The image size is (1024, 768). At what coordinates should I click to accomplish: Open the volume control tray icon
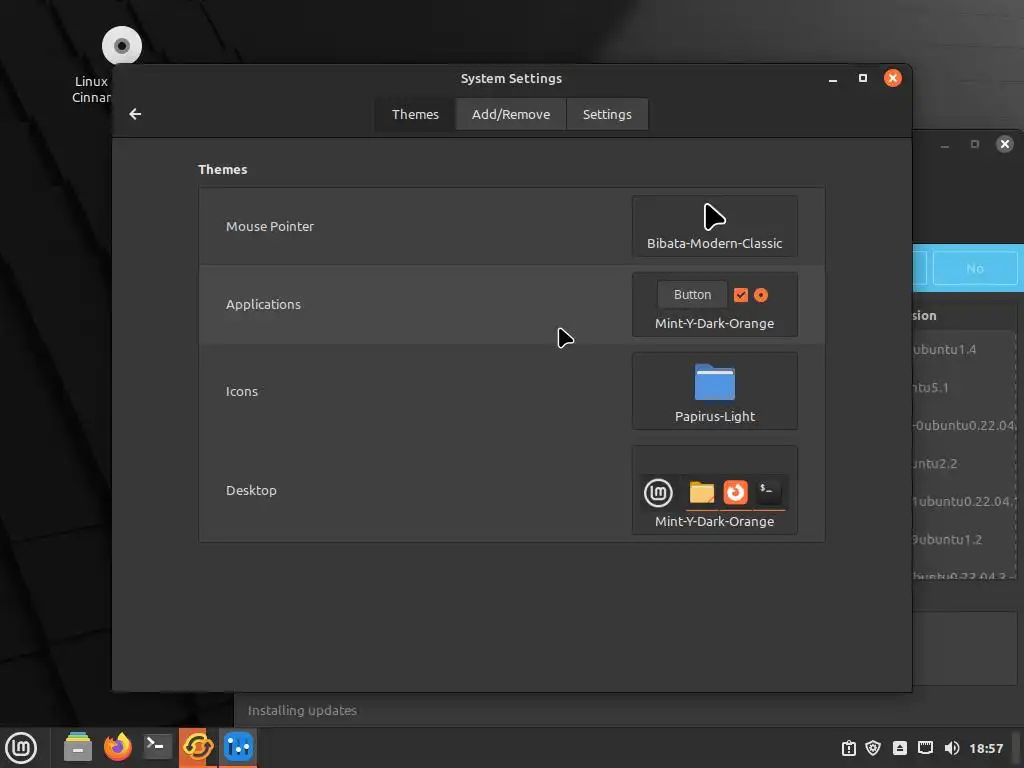(x=952, y=748)
